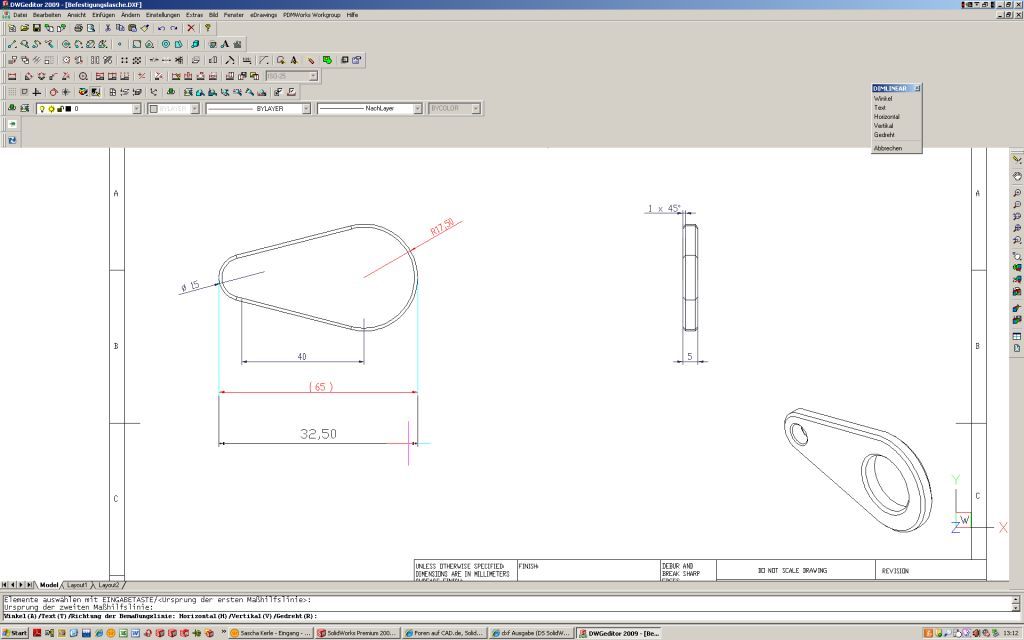Open Print Preview from the standard toolbar
1024x640 pixels.
pos(91,28)
